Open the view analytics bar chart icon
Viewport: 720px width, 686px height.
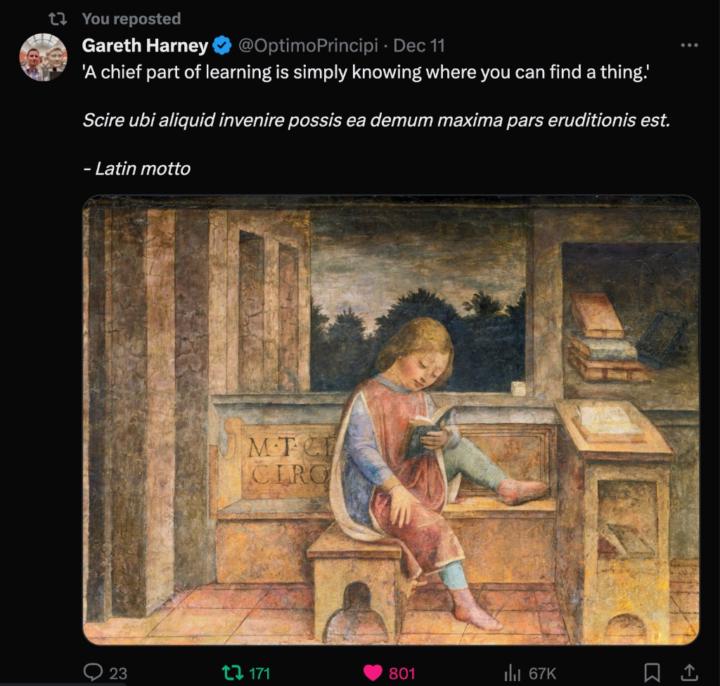512,672
